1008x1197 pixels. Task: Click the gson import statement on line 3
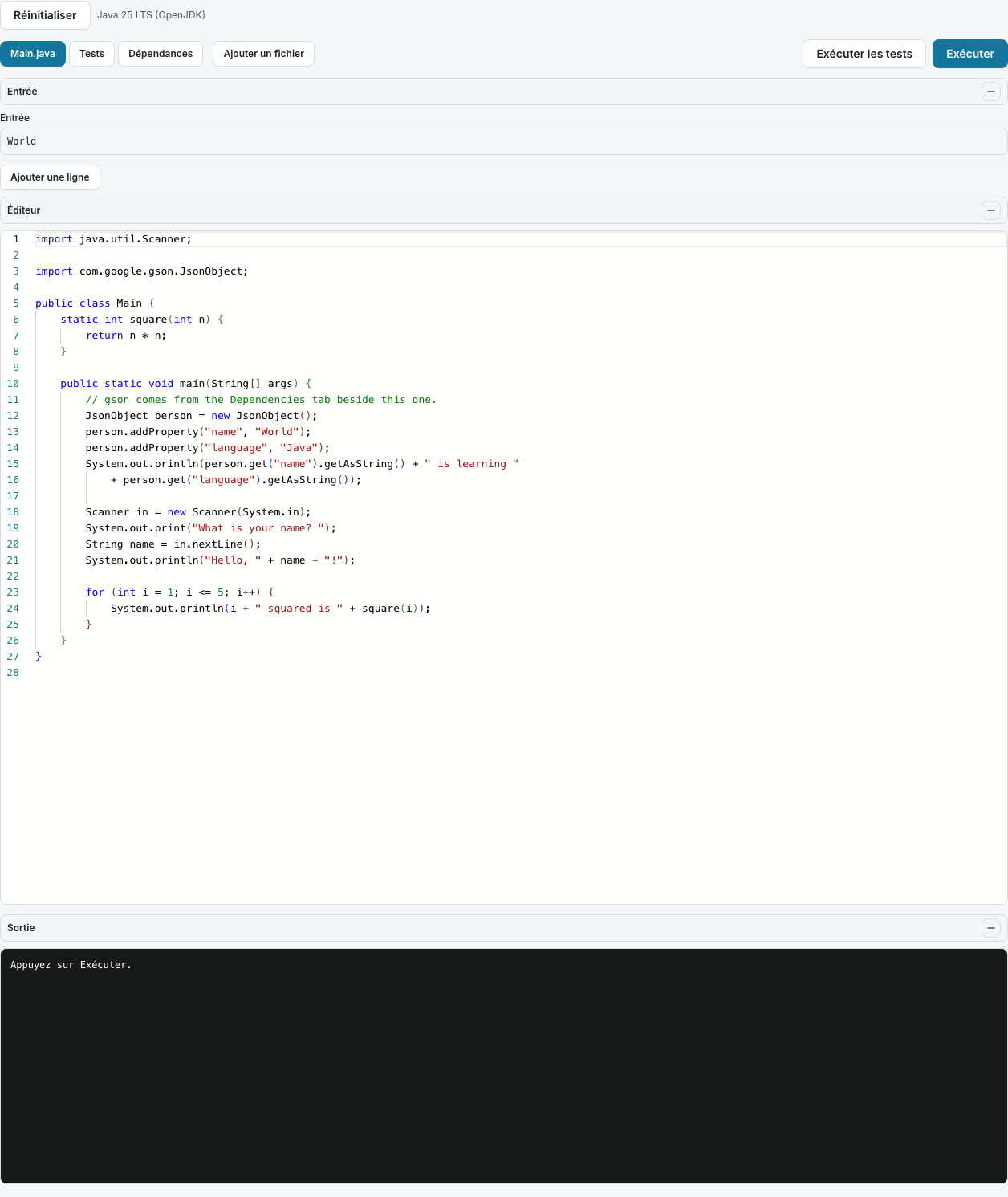[141, 271]
